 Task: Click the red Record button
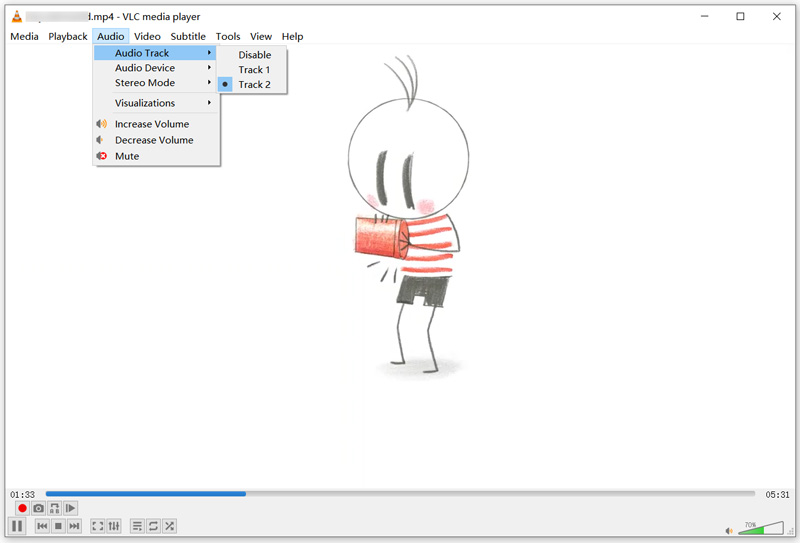(22, 508)
